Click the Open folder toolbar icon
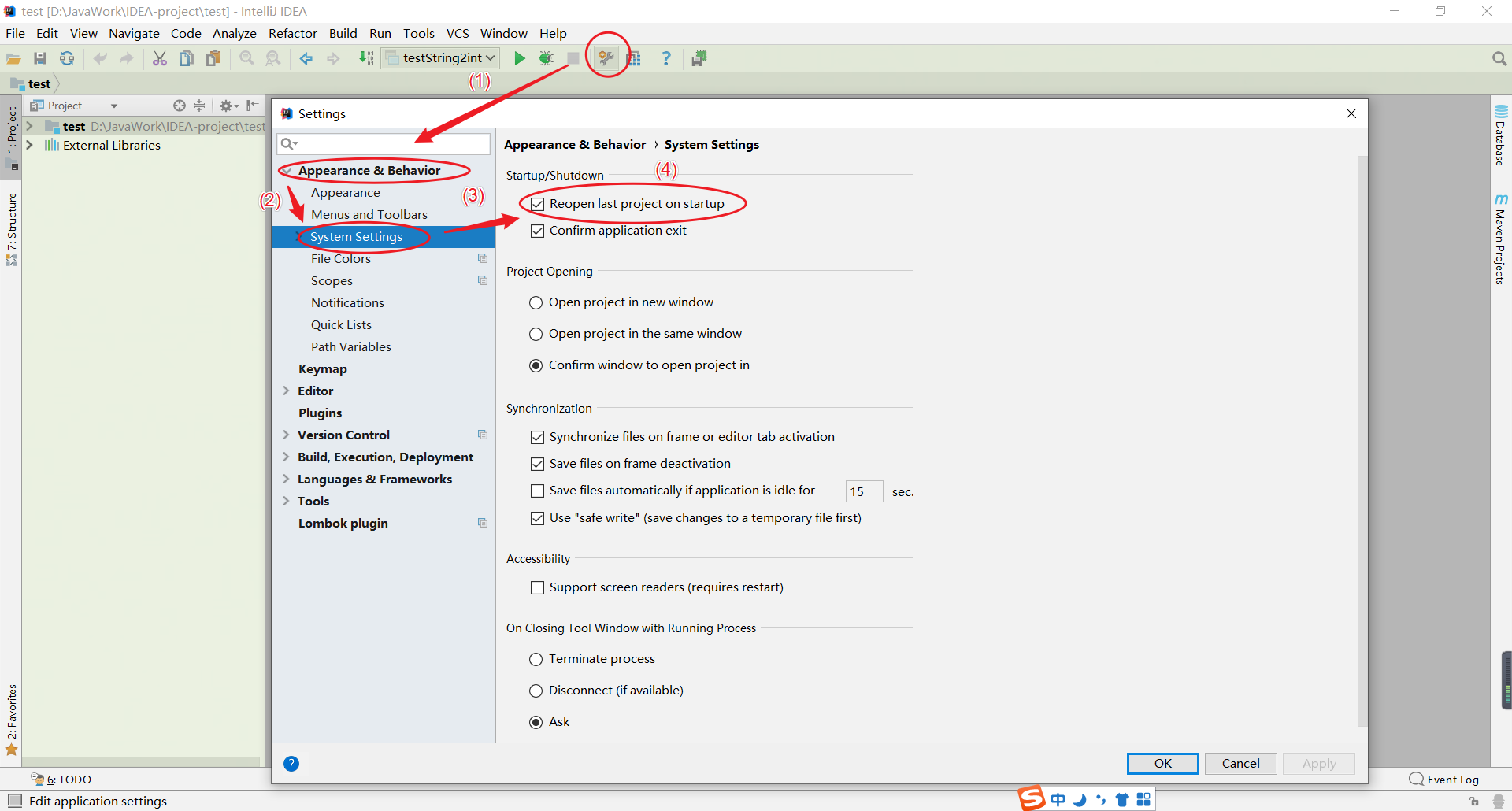 coord(13,58)
